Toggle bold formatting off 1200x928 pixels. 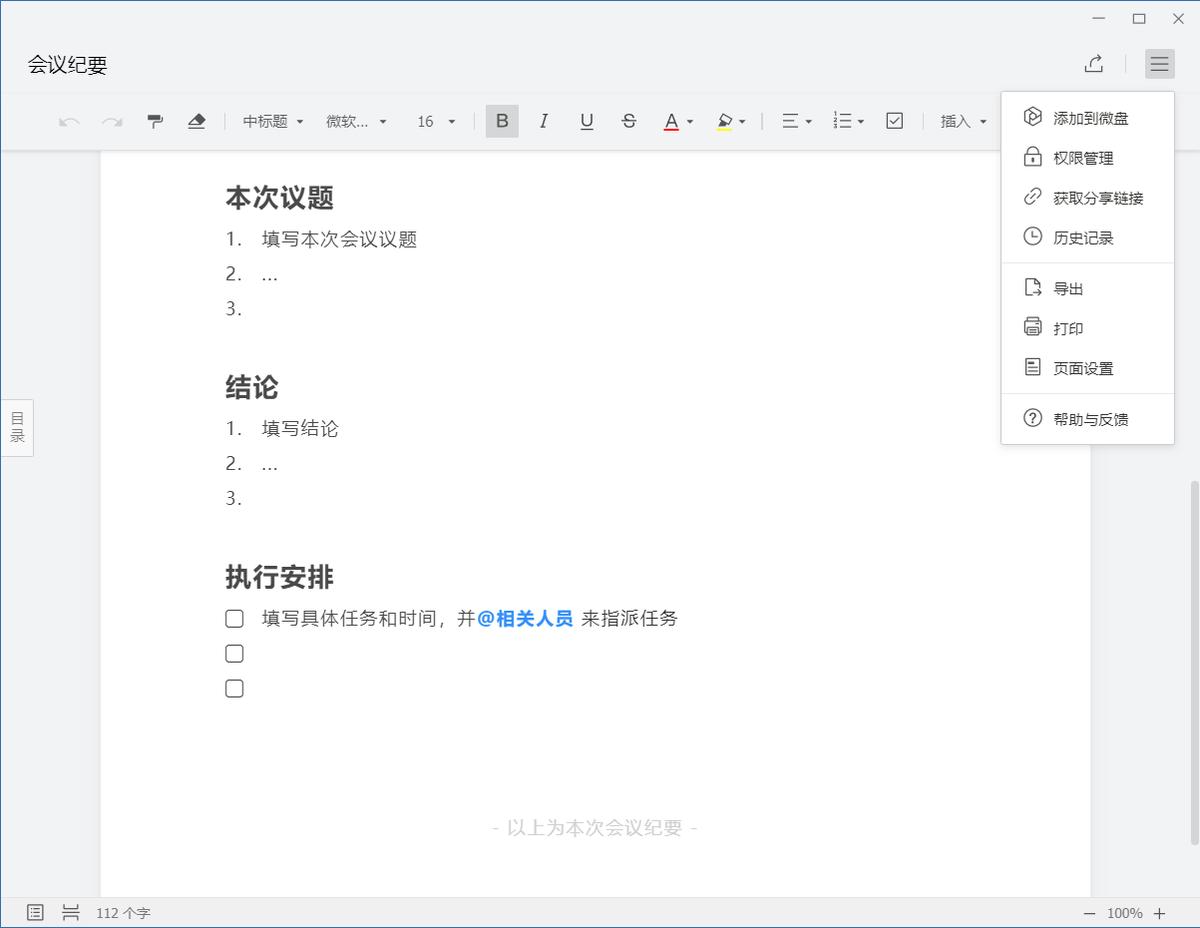(x=502, y=121)
